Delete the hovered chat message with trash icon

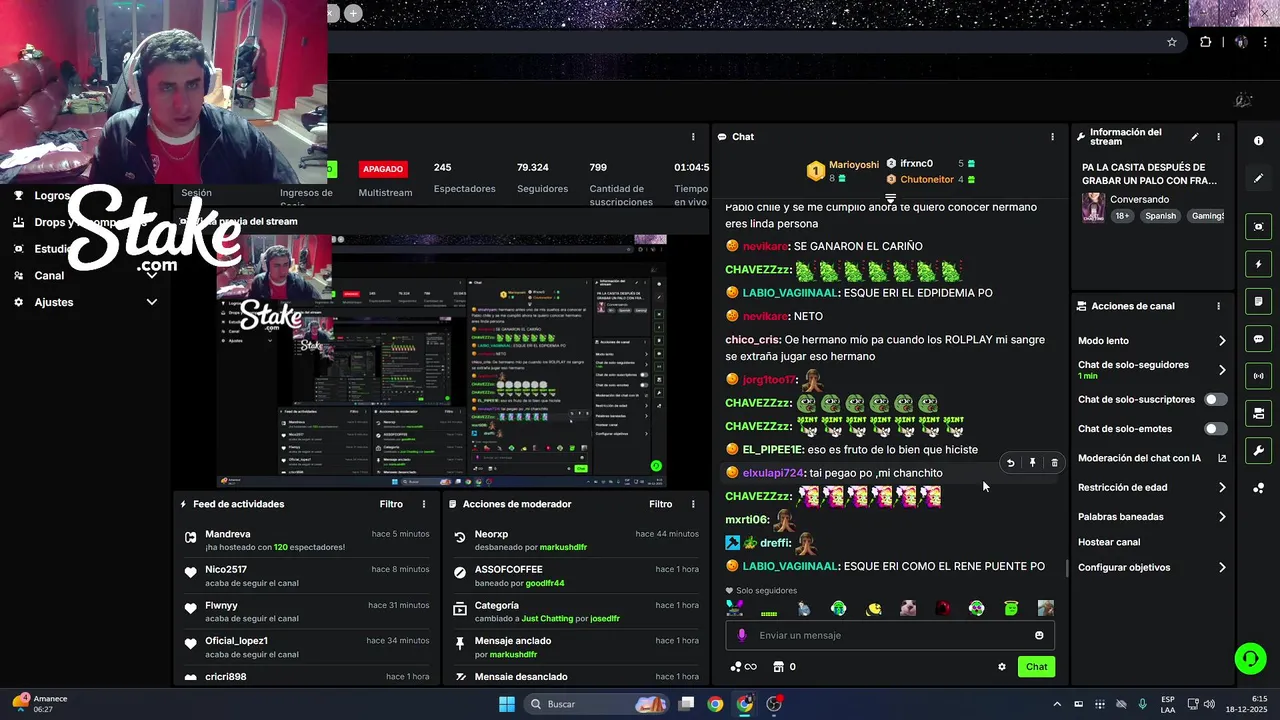(1054, 463)
